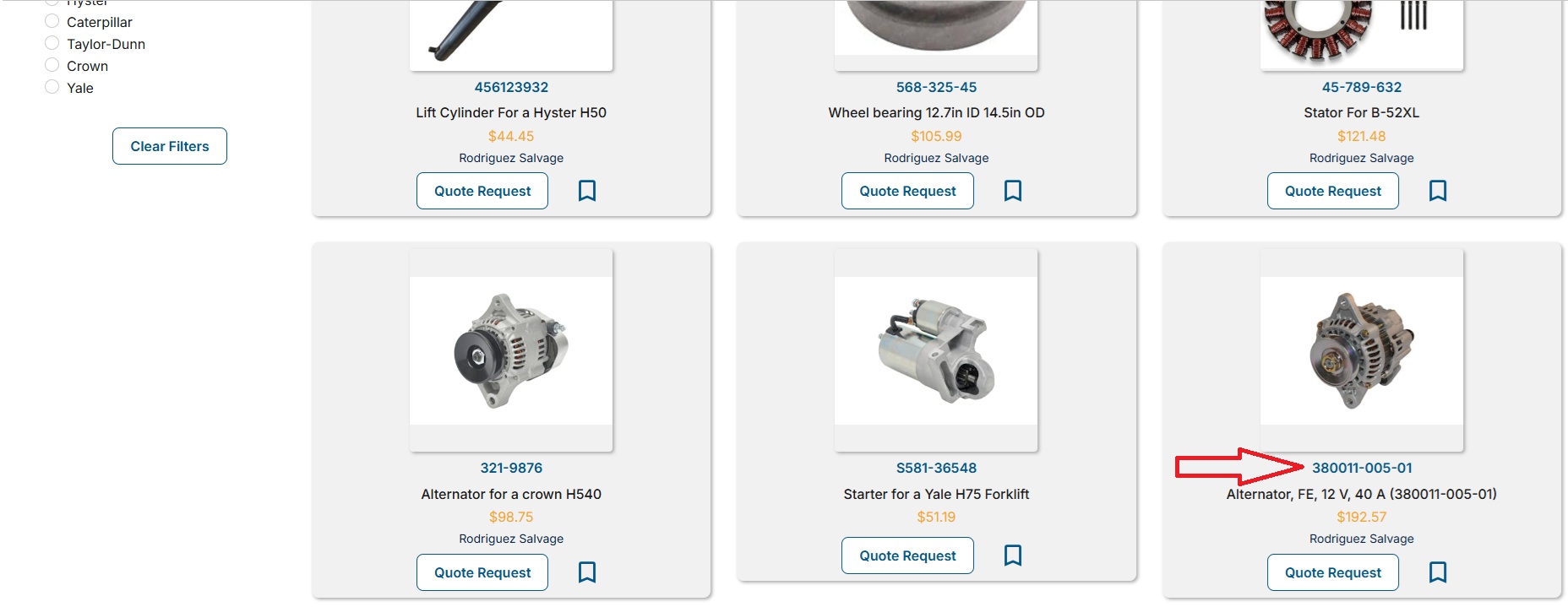
Task: Open part number 456123932 link
Action: (x=511, y=87)
